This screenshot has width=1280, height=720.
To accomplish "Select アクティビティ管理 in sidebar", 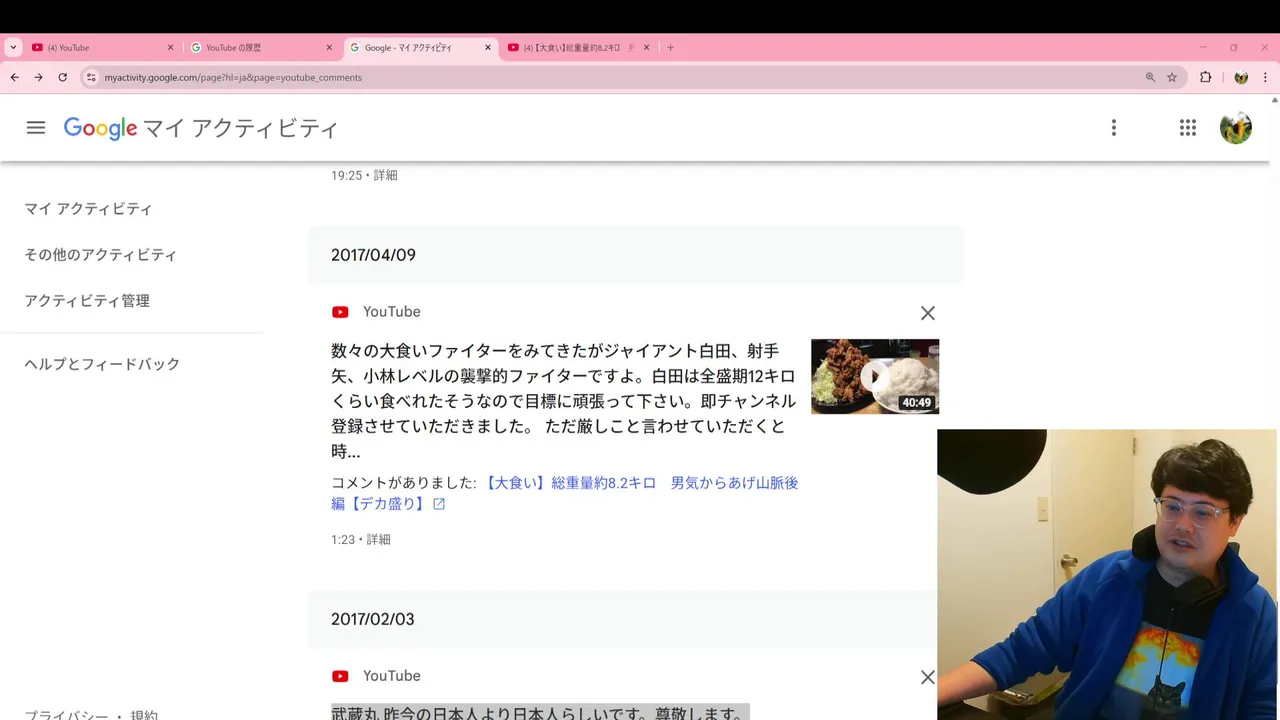I will (87, 301).
